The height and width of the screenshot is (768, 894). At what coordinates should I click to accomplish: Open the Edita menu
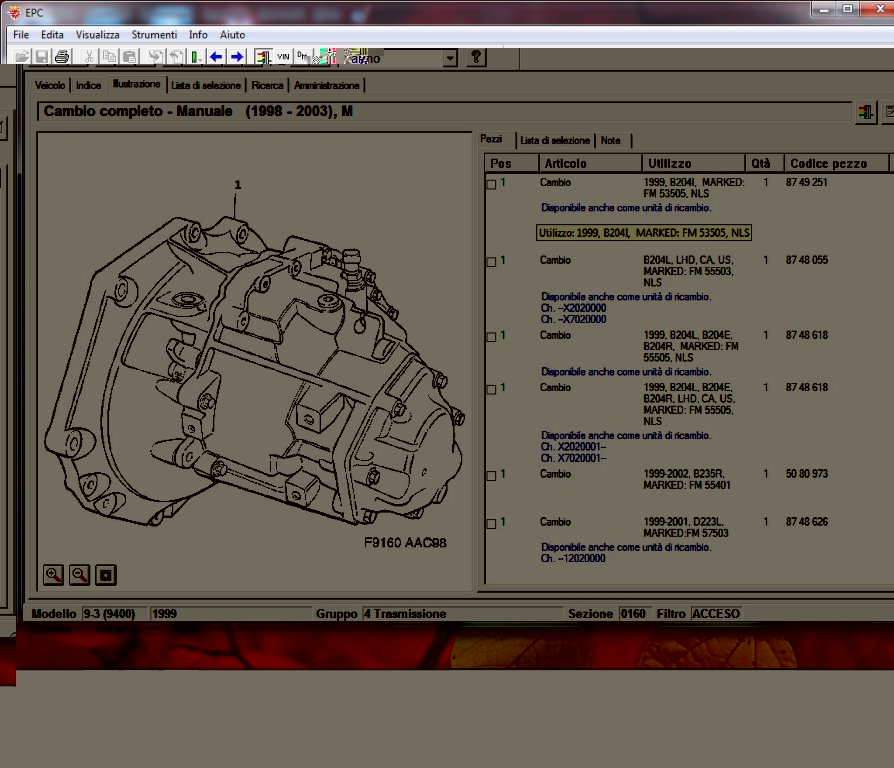(52, 35)
